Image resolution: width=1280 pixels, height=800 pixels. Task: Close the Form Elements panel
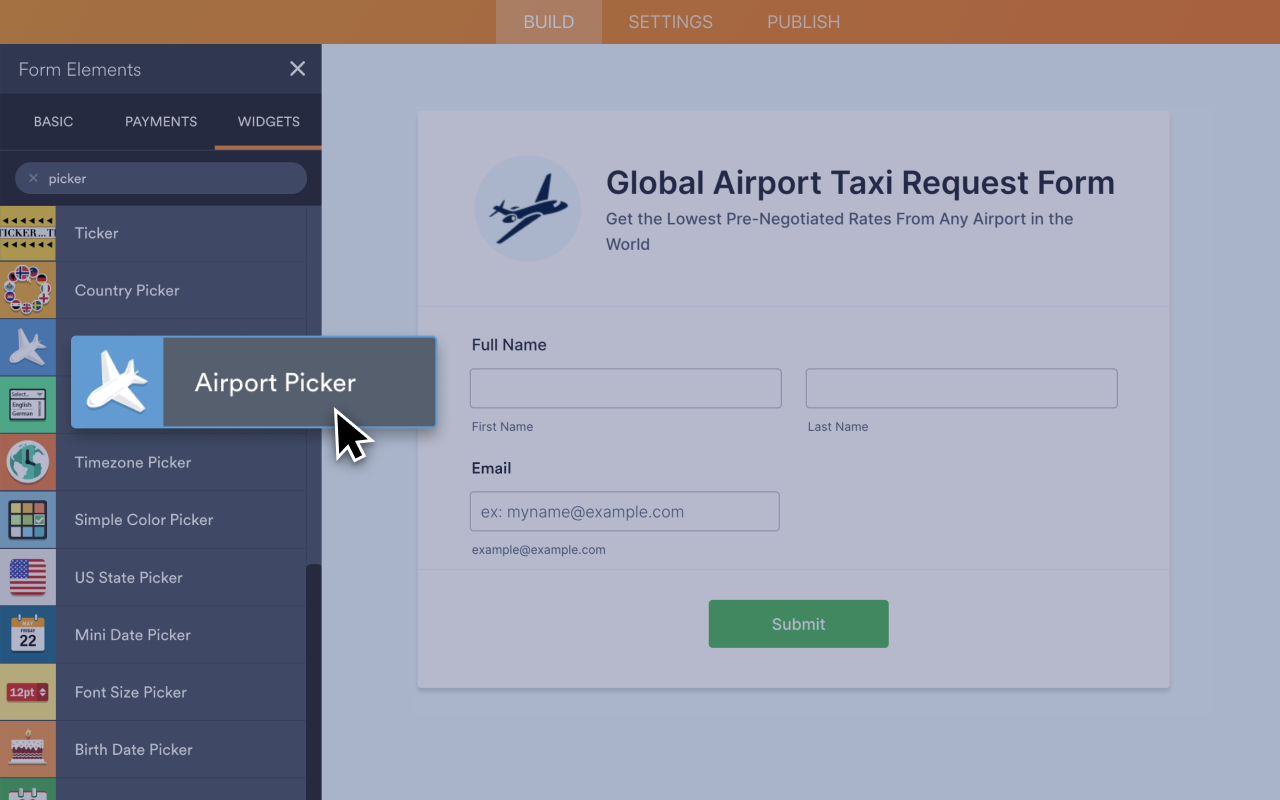click(x=297, y=68)
